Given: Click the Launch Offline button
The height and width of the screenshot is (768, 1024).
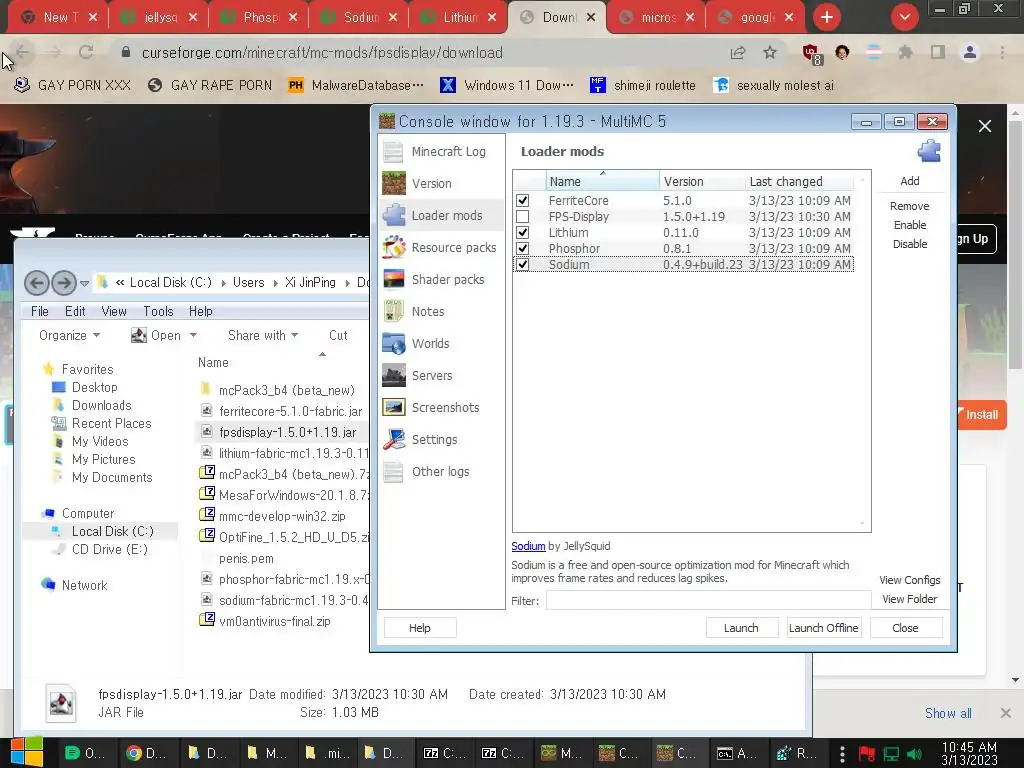Looking at the screenshot, I should 824,628.
